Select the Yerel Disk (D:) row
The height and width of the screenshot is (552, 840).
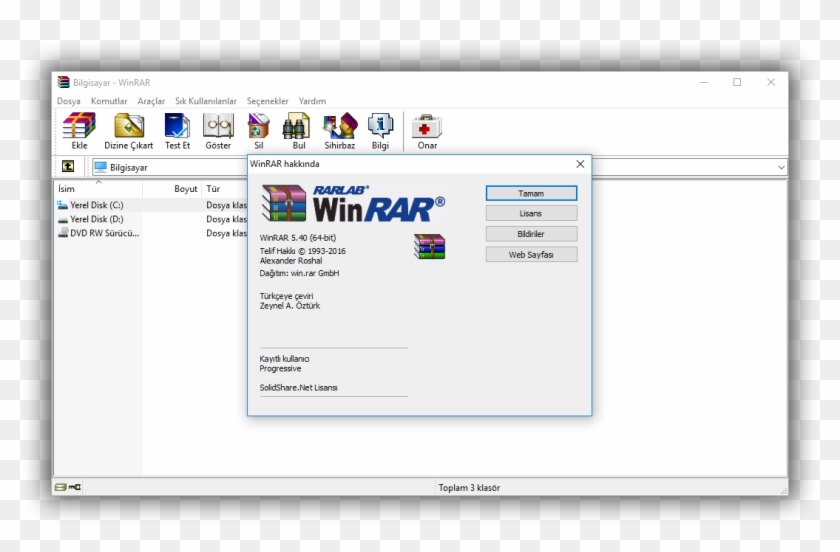151,219
